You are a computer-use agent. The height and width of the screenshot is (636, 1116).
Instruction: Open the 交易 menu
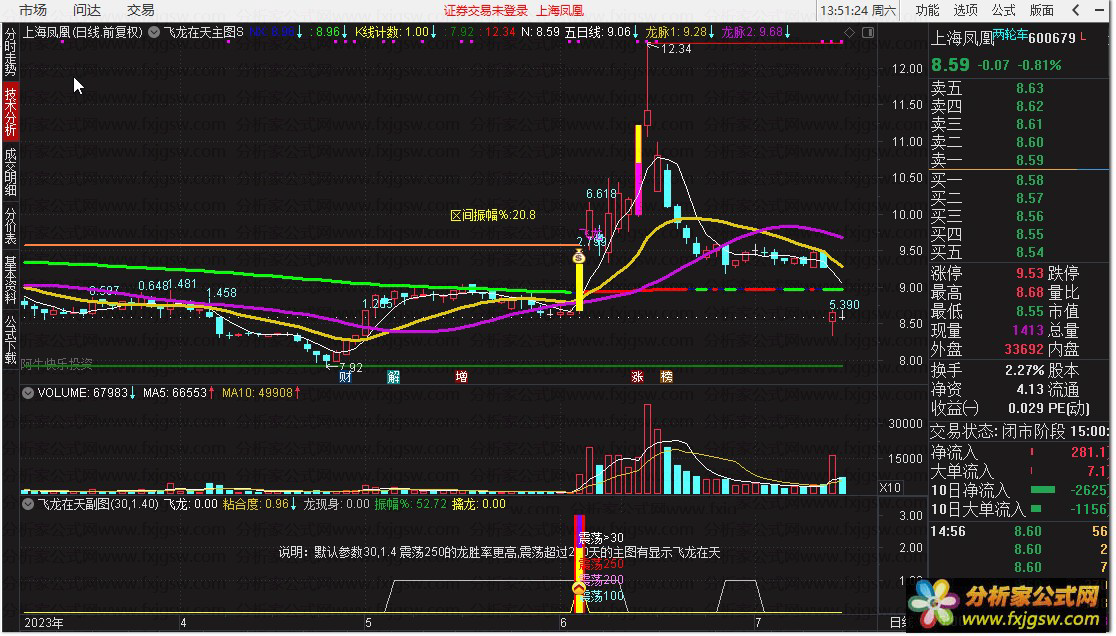(141, 10)
